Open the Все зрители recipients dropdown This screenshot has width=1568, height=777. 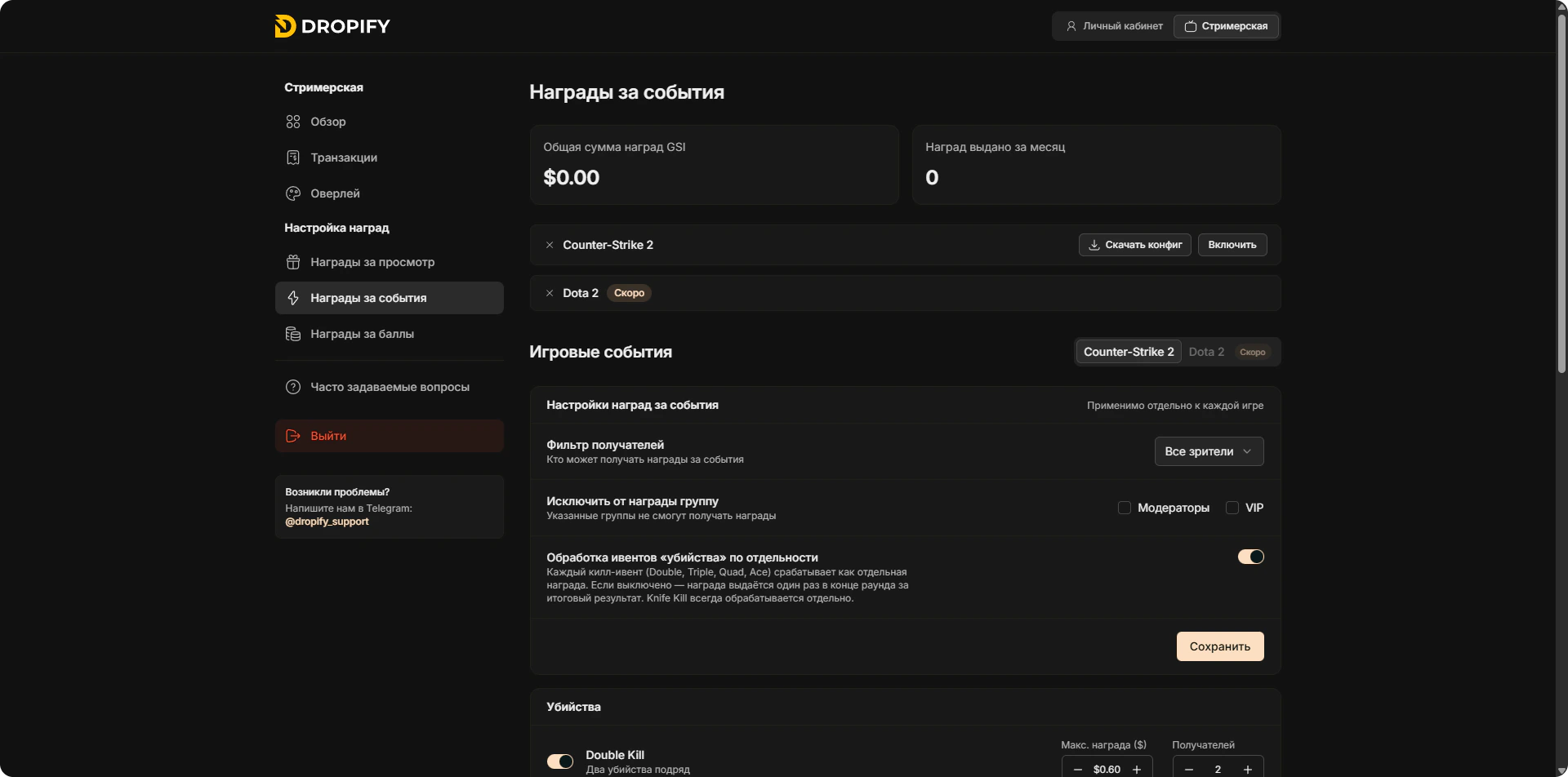coord(1209,451)
